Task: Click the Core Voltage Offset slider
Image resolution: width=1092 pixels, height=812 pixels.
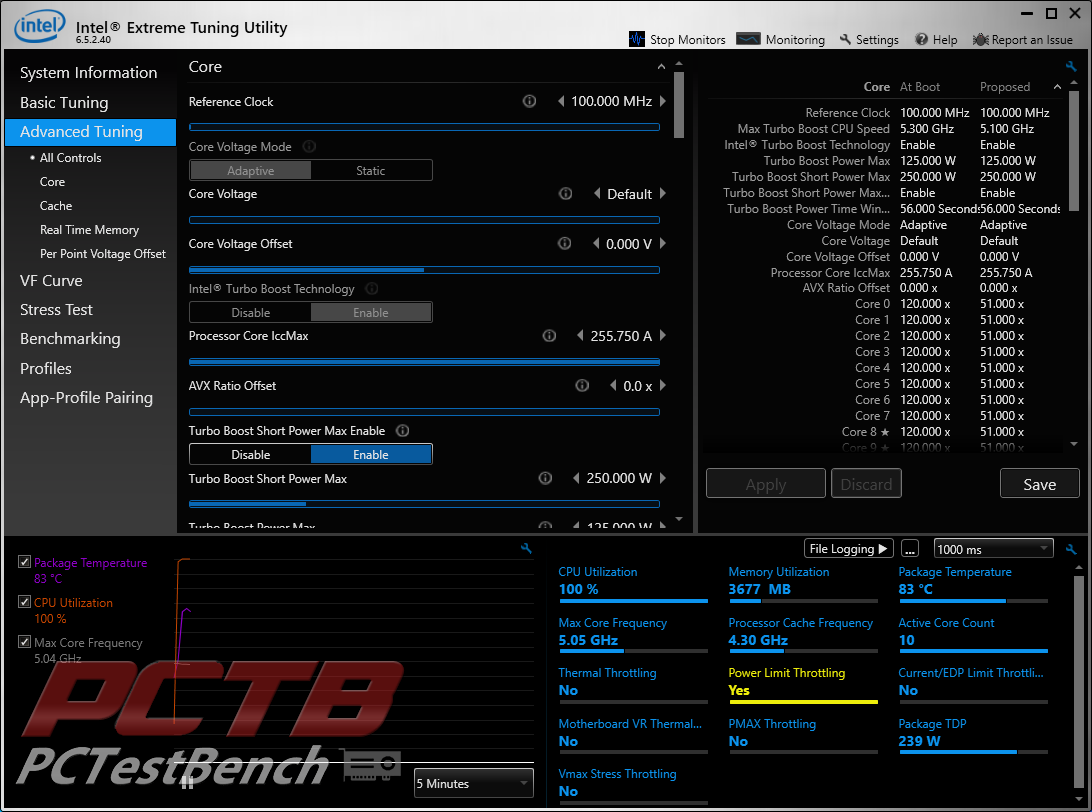Action: click(424, 270)
